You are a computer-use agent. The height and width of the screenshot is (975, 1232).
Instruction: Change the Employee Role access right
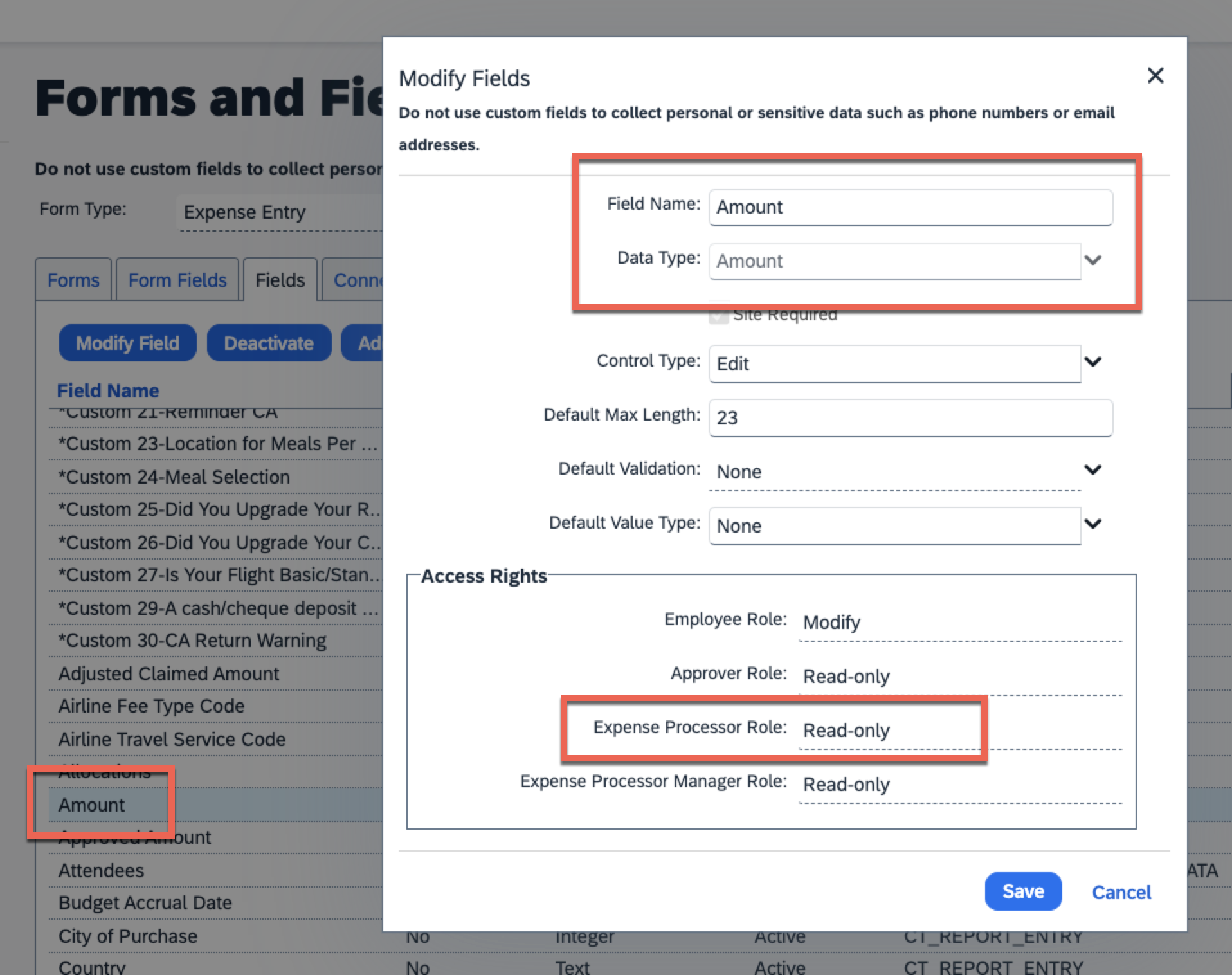click(959, 623)
